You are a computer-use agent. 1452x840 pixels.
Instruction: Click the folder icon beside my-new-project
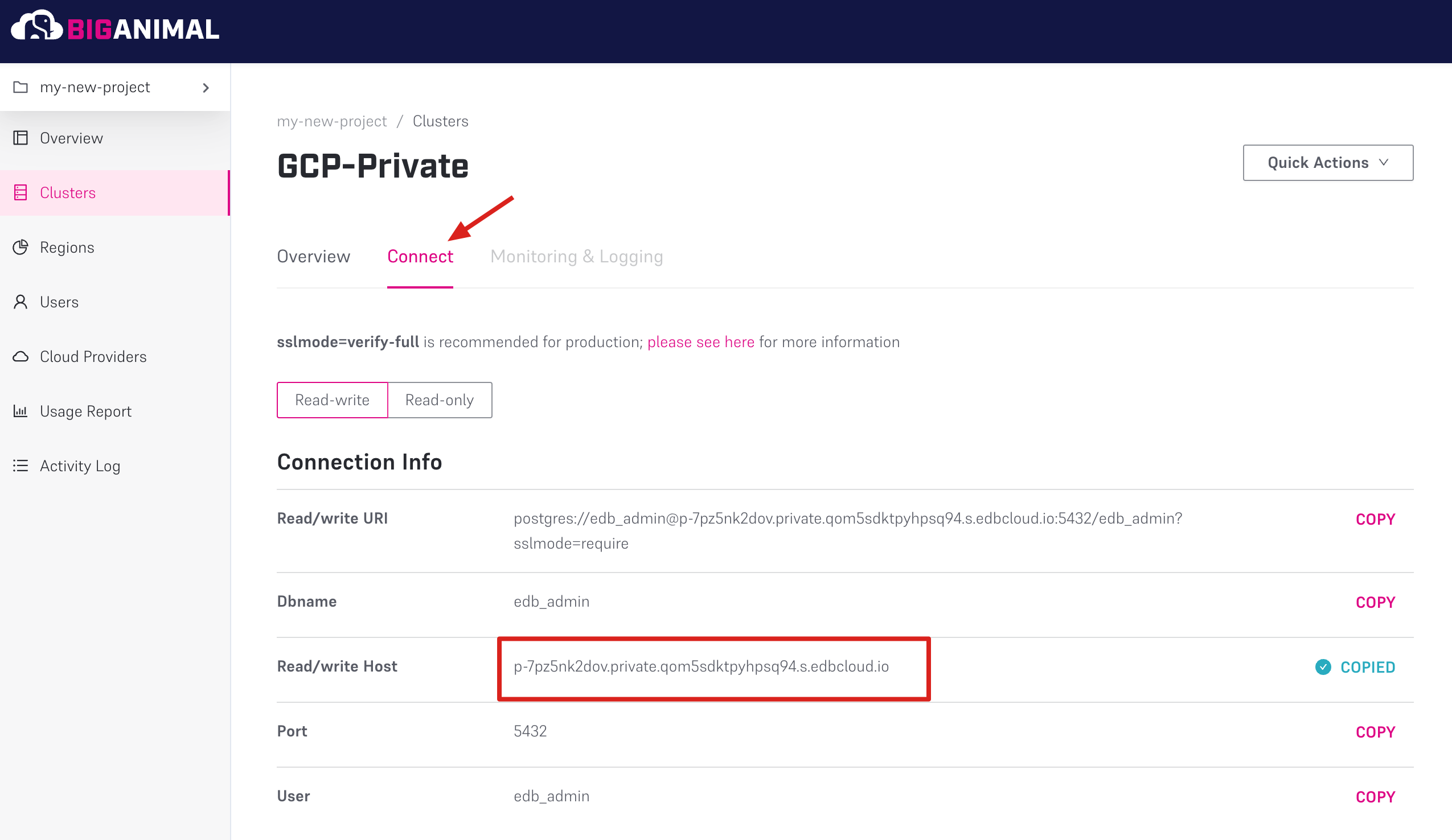coord(20,87)
